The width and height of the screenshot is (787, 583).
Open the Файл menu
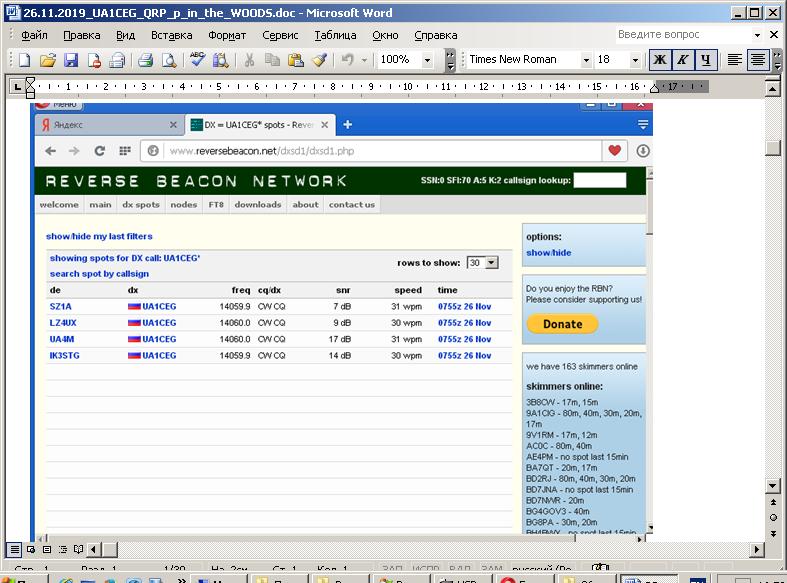click(34, 35)
